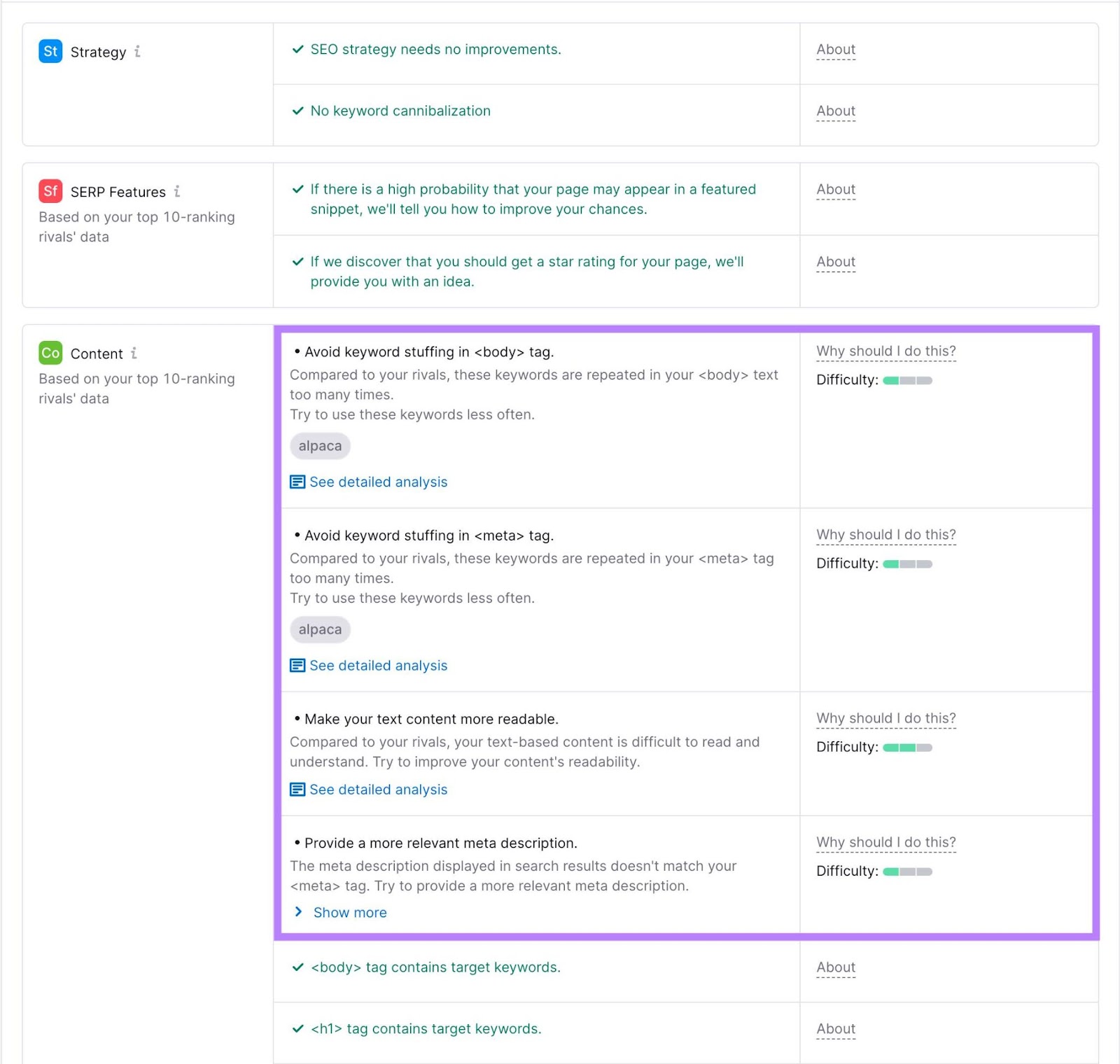Image resolution: width=1120 pixels, height=1064 pixels.
Task: Click the Strategy section title
Action: coord(98,52)
